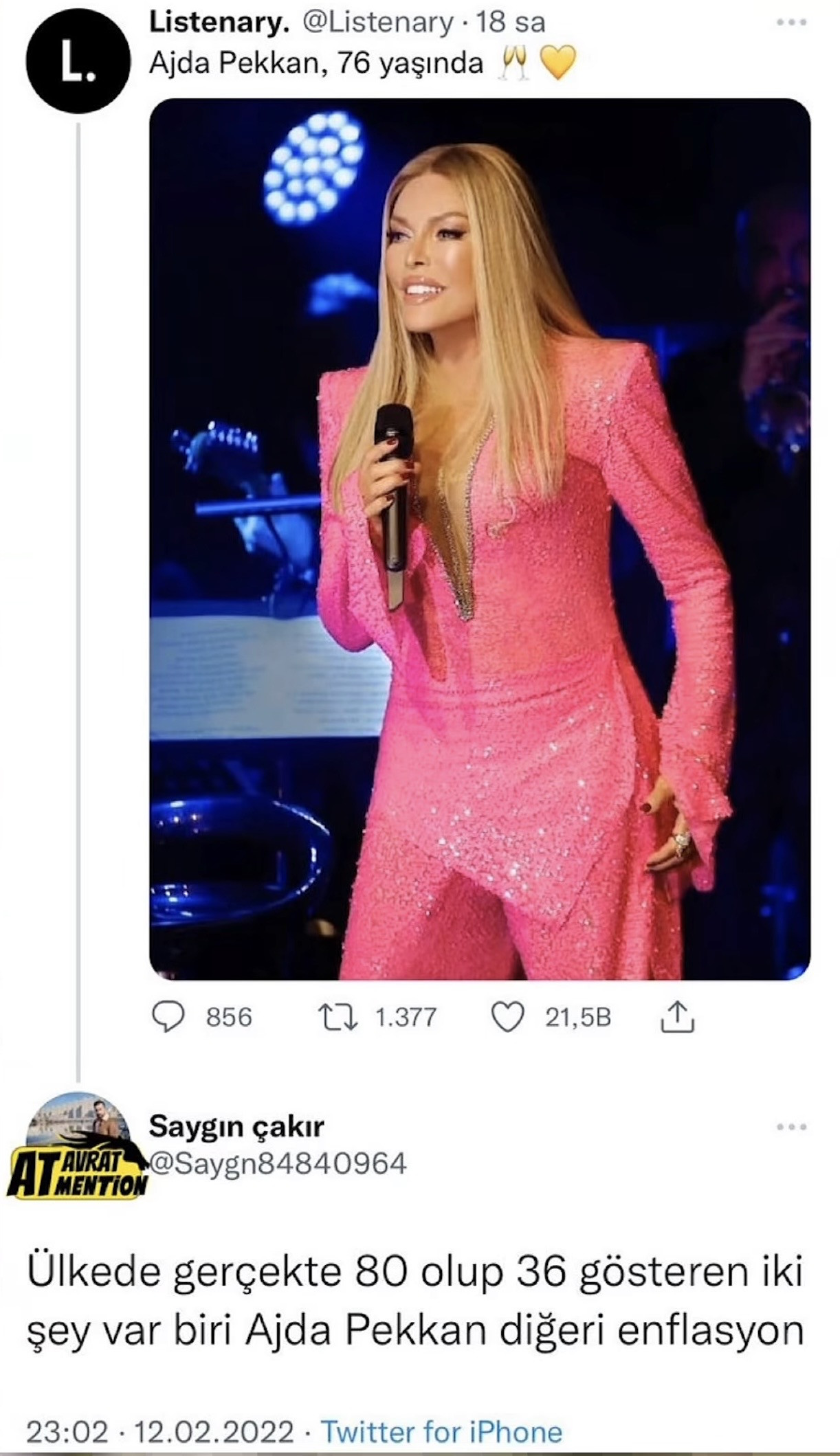Image resolution: width=840 pixels, height=1456 pixels.
Task: Click the "Ajda Pekkan, 76 yaşında" tweet text
Action: [317, 64]
